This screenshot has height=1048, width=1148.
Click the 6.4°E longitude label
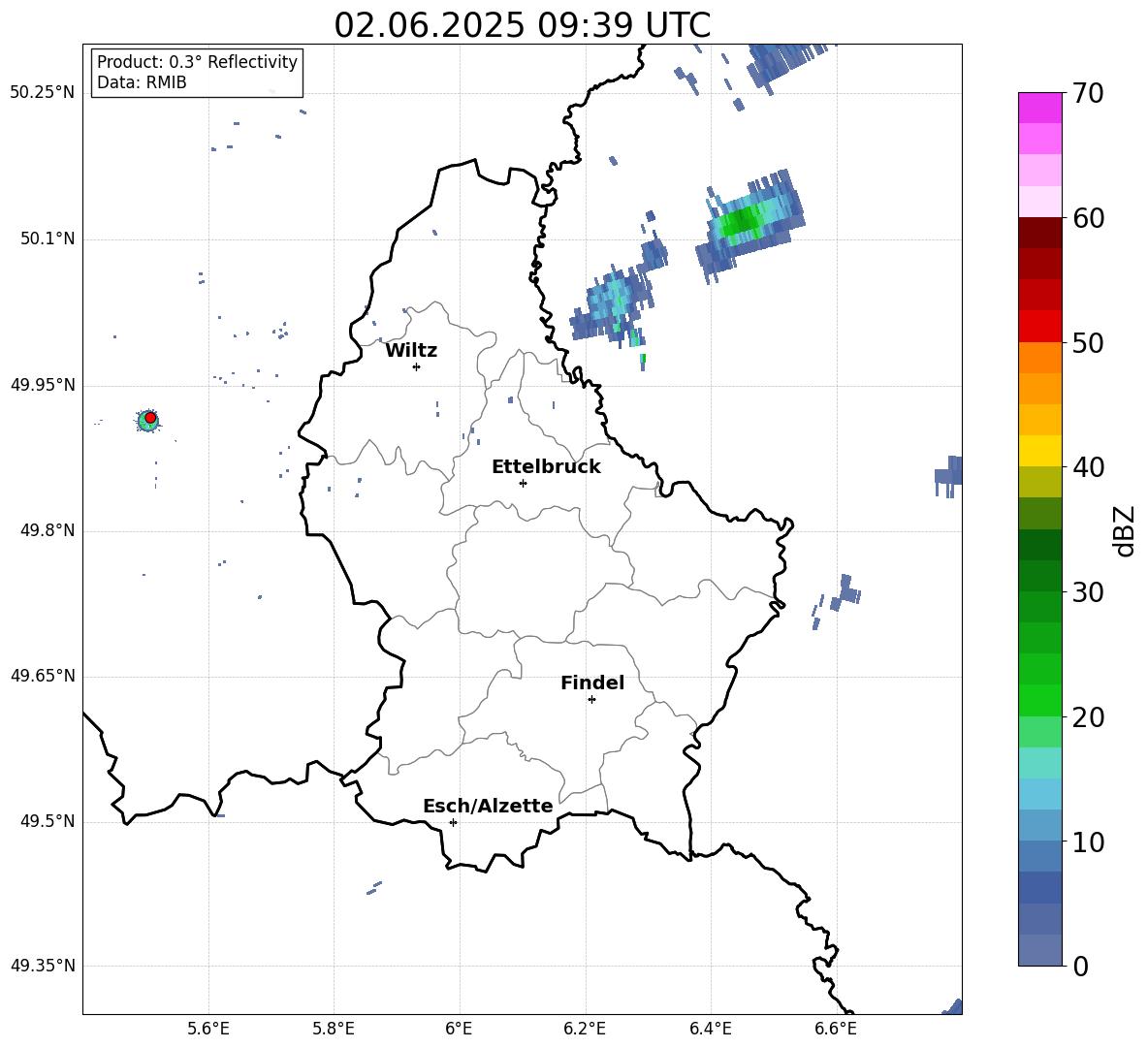pyautogui.click(x=710, y=1029)
